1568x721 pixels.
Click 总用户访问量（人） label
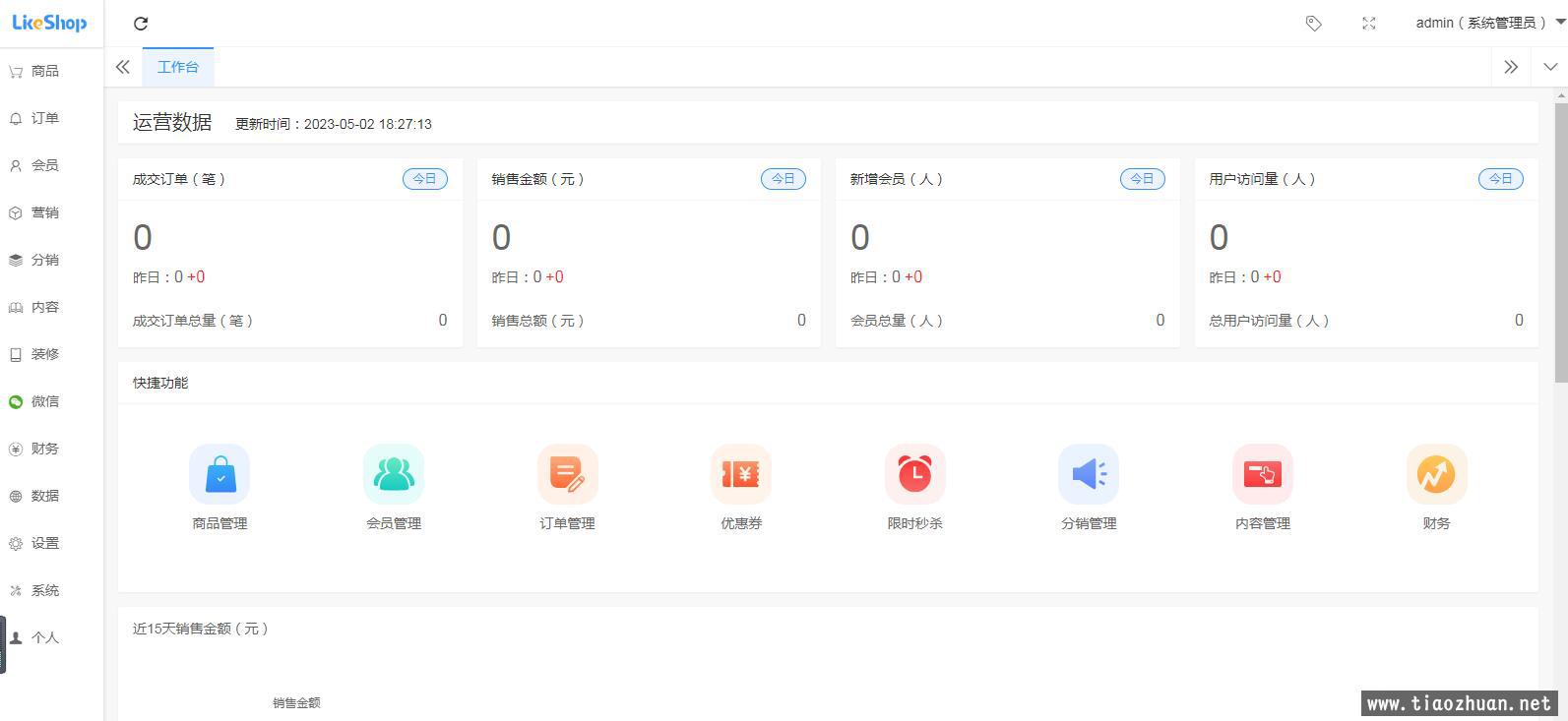click(1270, 321)
